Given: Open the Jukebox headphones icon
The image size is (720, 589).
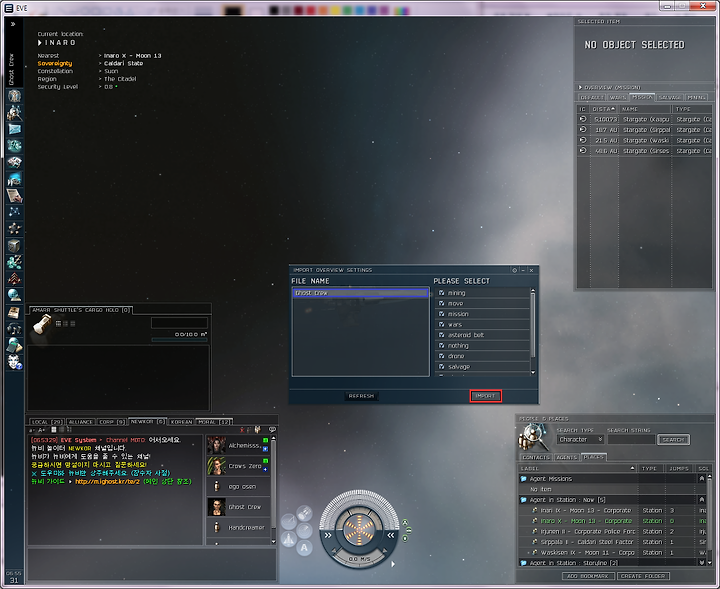Looking at the screenshot, I should [15, 329].
